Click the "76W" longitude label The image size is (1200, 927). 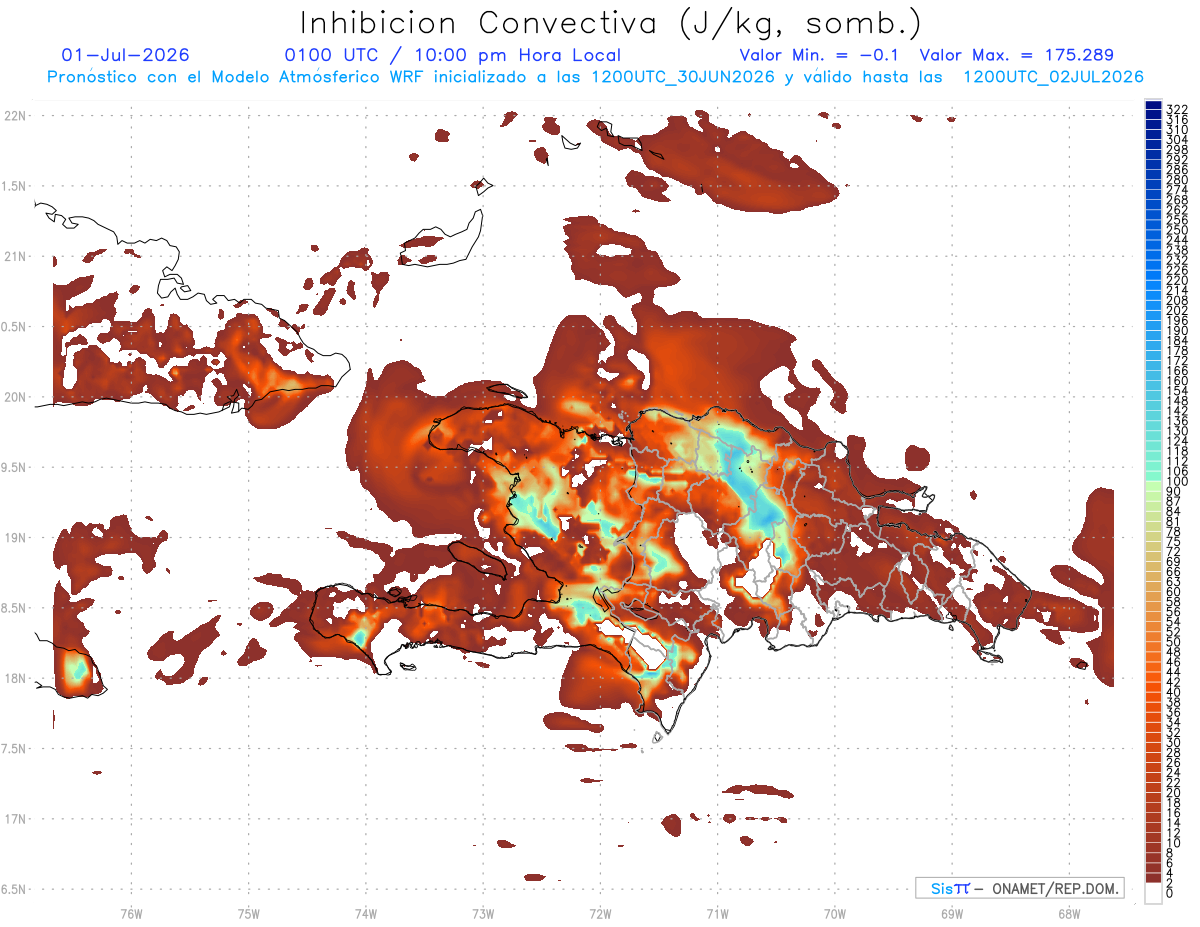click(131, 913)
